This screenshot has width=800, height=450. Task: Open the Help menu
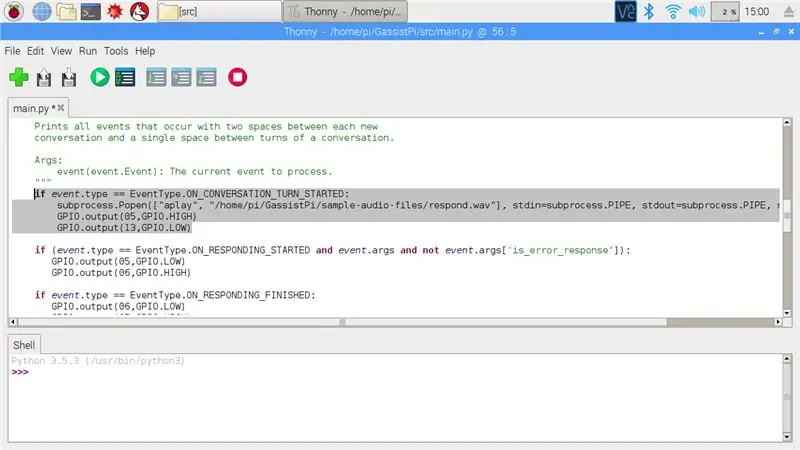pyautogui.click(x=145, y=51)
